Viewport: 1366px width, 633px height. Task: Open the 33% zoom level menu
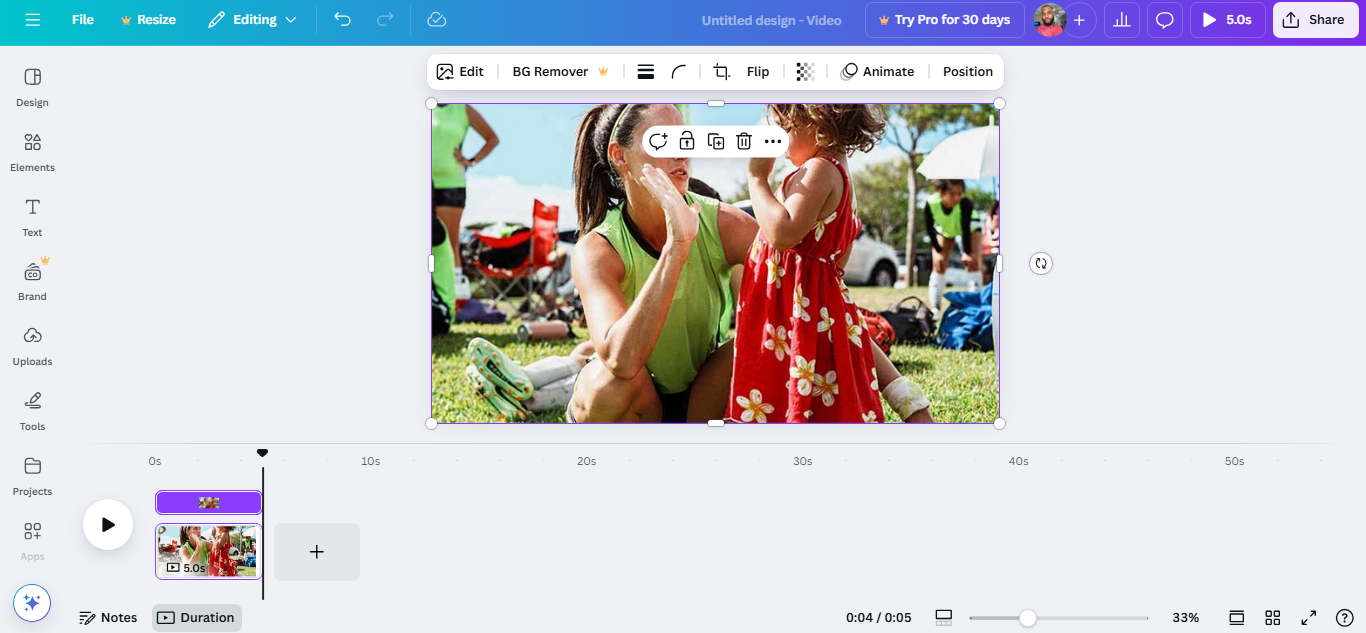1187,617
